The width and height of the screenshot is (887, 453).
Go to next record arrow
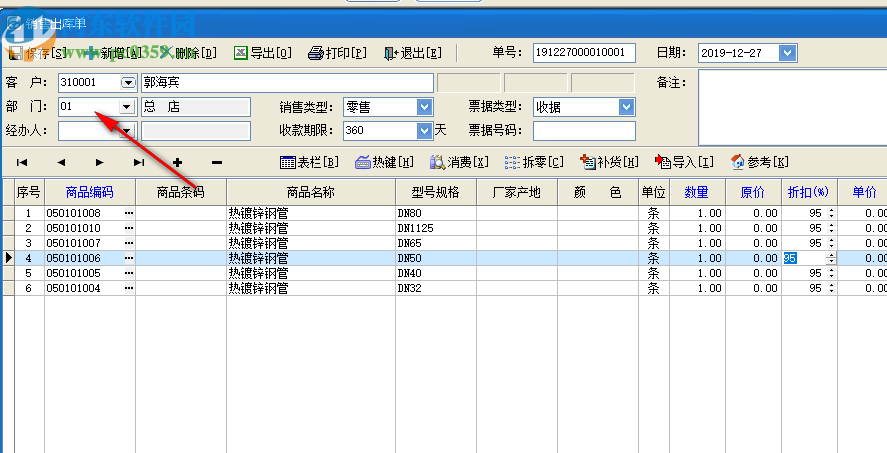click(x=100, y=162)
